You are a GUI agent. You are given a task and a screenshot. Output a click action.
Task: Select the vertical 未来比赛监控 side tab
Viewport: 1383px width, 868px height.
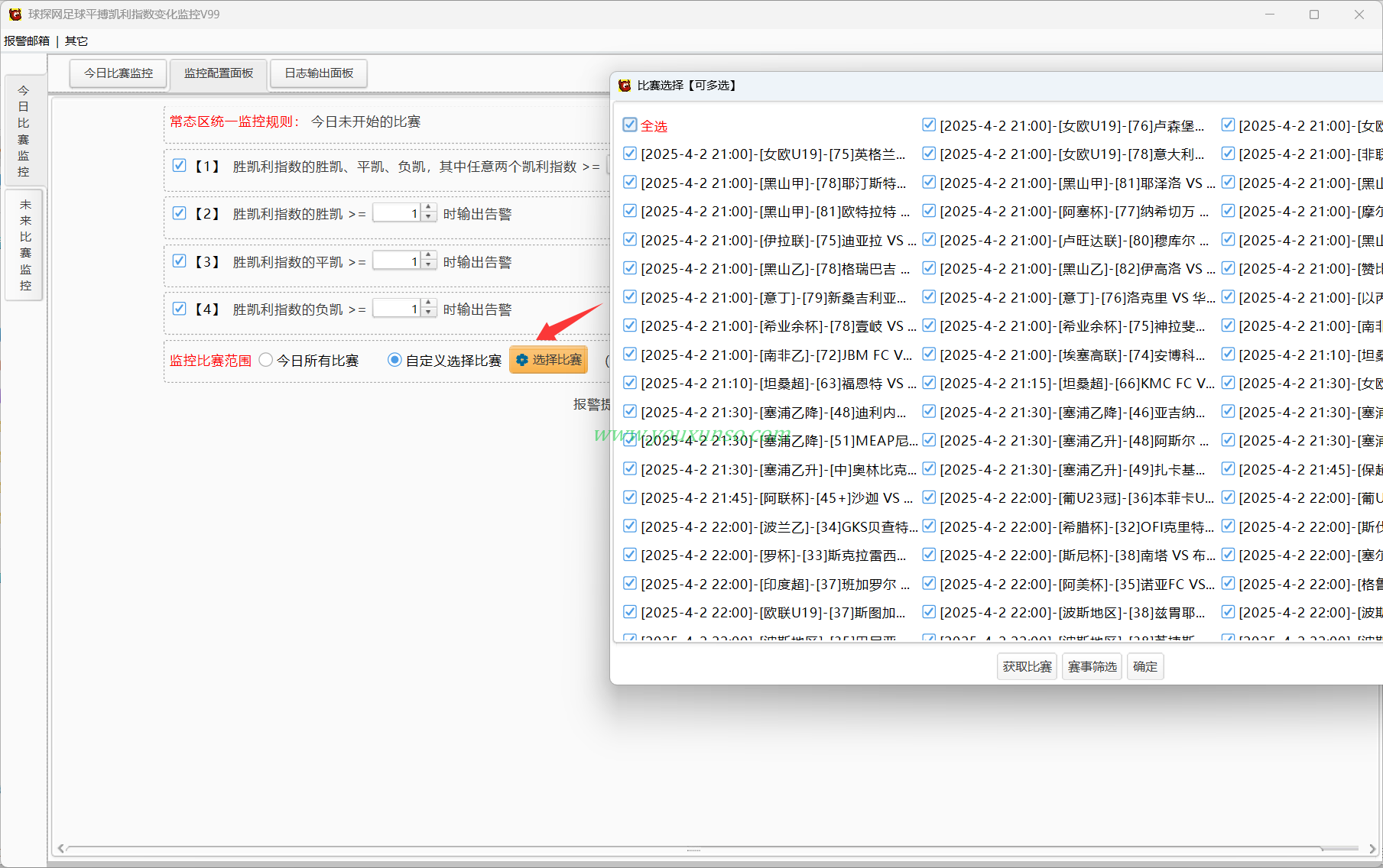[x=24, y=245]
